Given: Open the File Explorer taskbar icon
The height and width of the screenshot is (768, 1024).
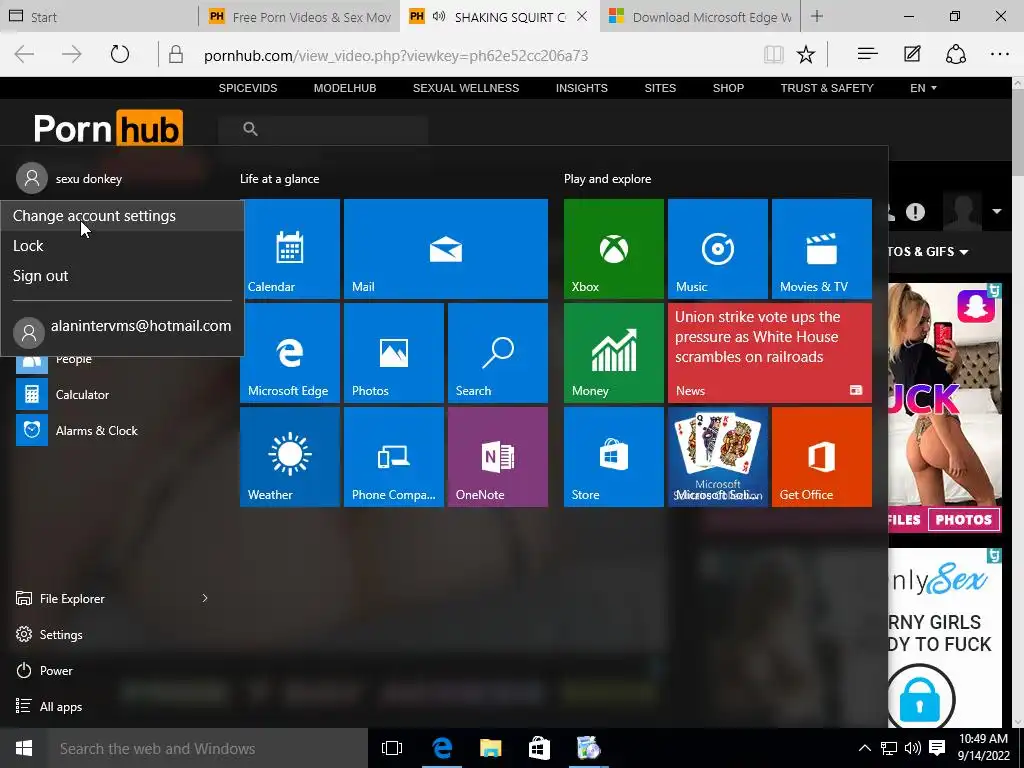Looking at the screenshot, I should 490,748.
